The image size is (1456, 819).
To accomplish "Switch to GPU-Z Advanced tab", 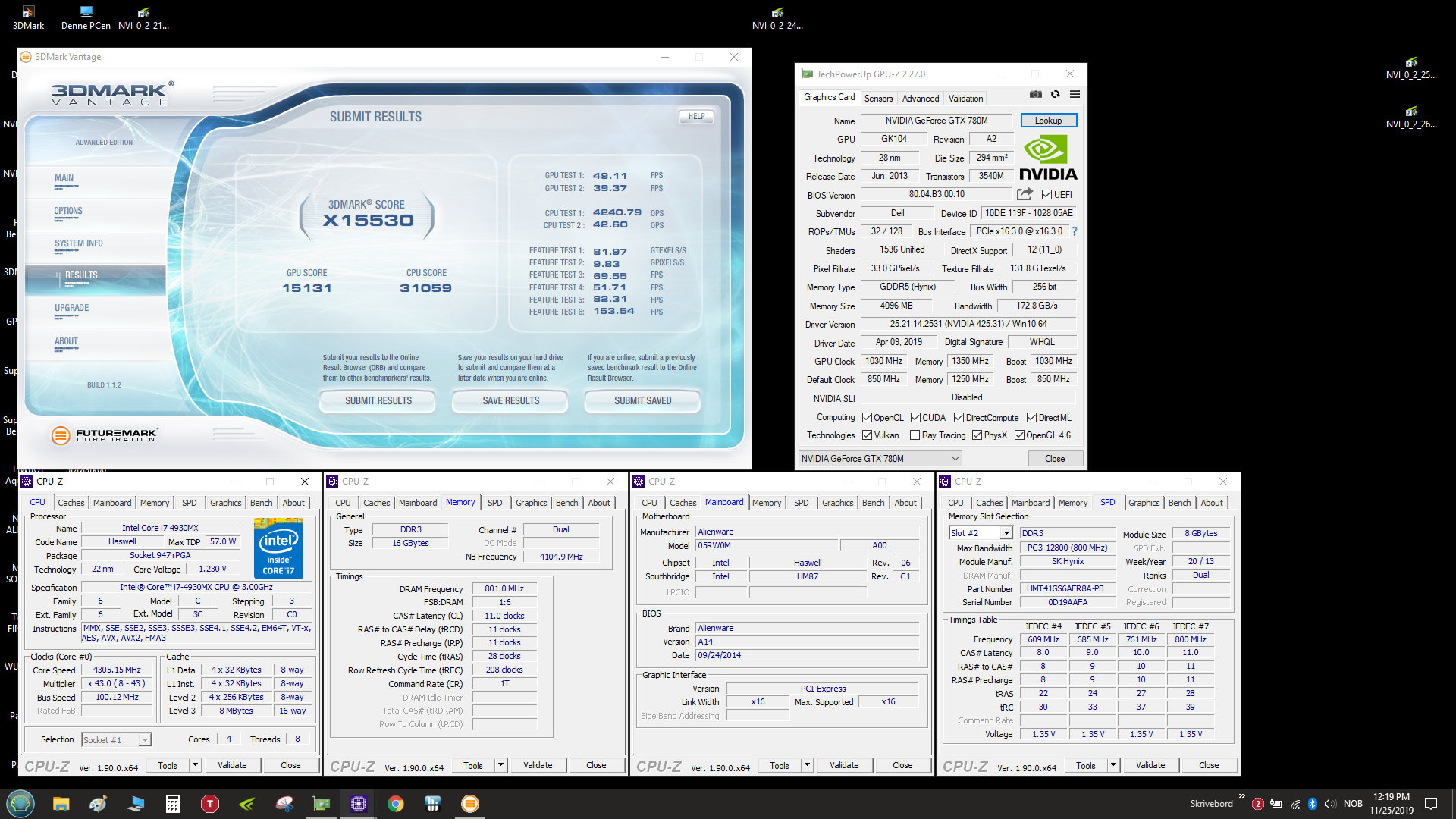I will 921,99.
